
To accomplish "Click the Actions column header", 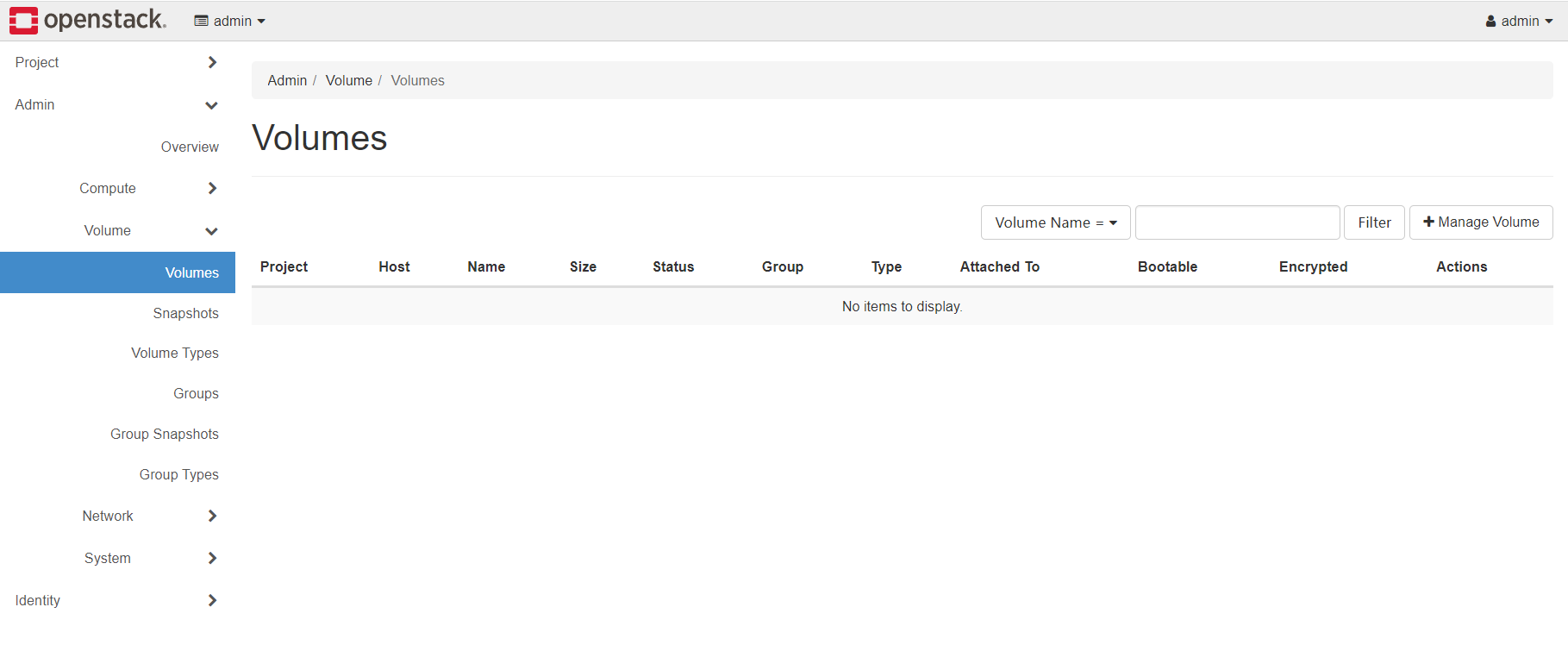I will click(1461, 266).
